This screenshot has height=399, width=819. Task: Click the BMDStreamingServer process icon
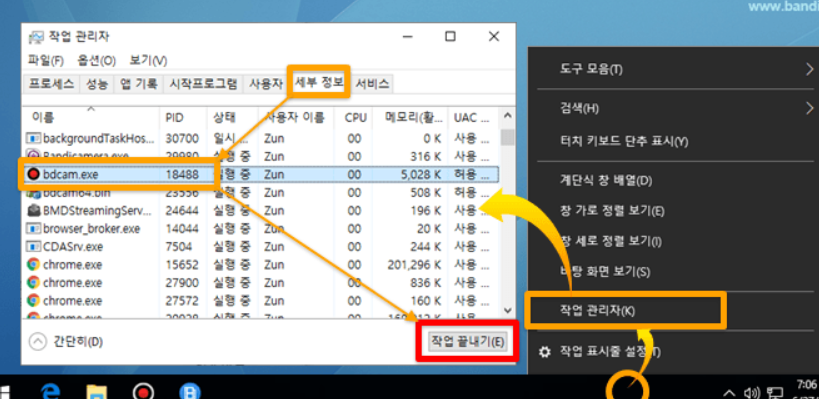[34, 210]
